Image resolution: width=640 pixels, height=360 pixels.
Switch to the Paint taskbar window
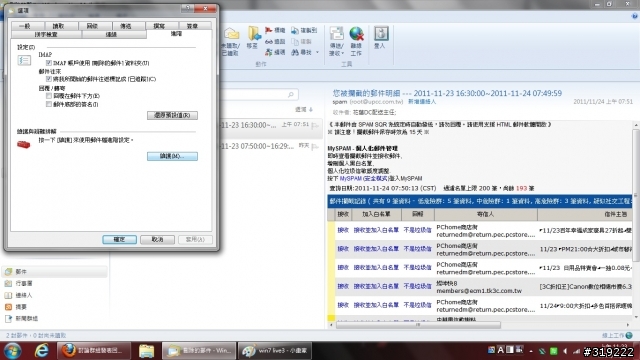click(x=275, y=350)
